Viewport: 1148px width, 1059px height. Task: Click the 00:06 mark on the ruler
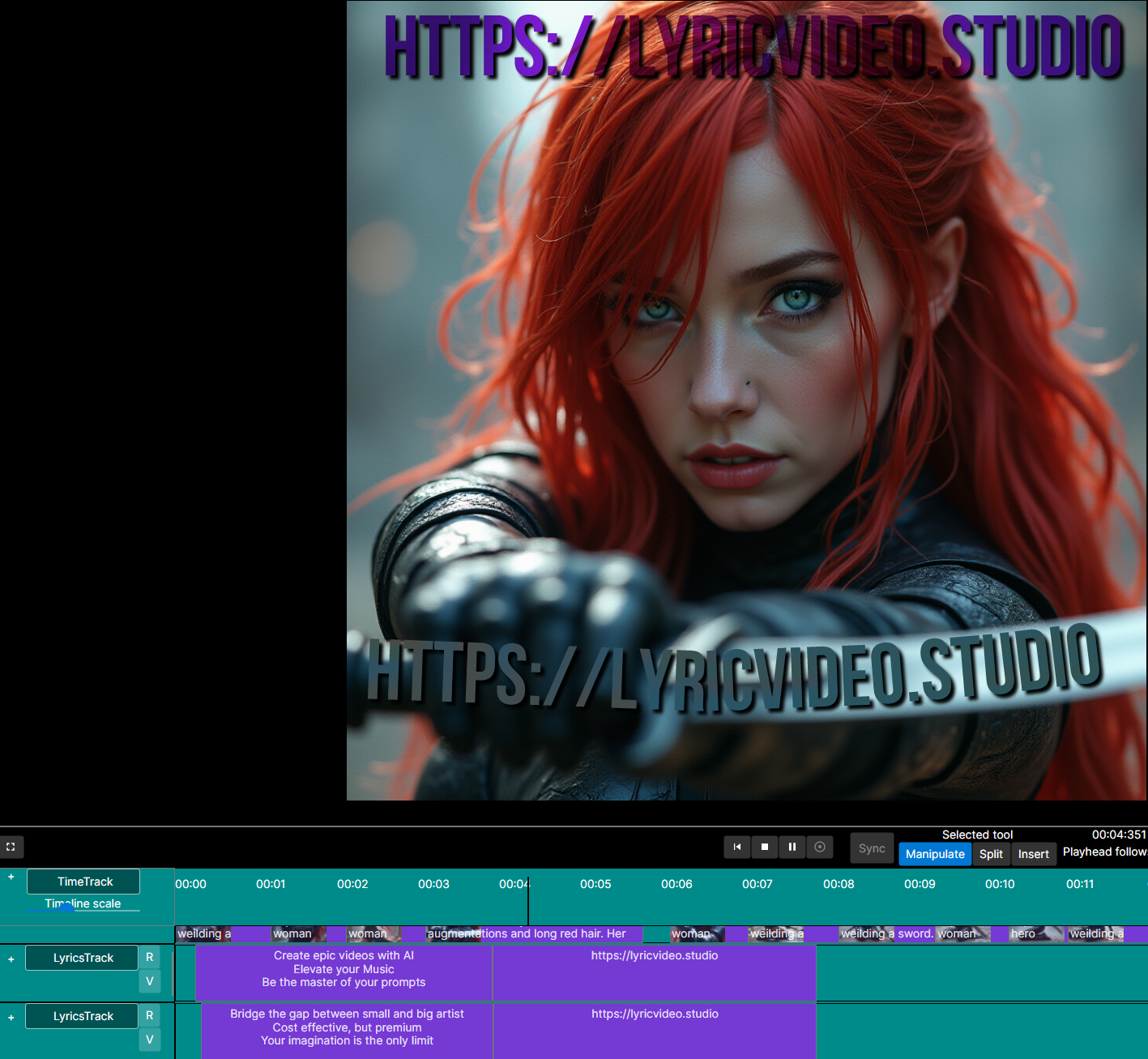pyautogui.click(x=676, y=884)
